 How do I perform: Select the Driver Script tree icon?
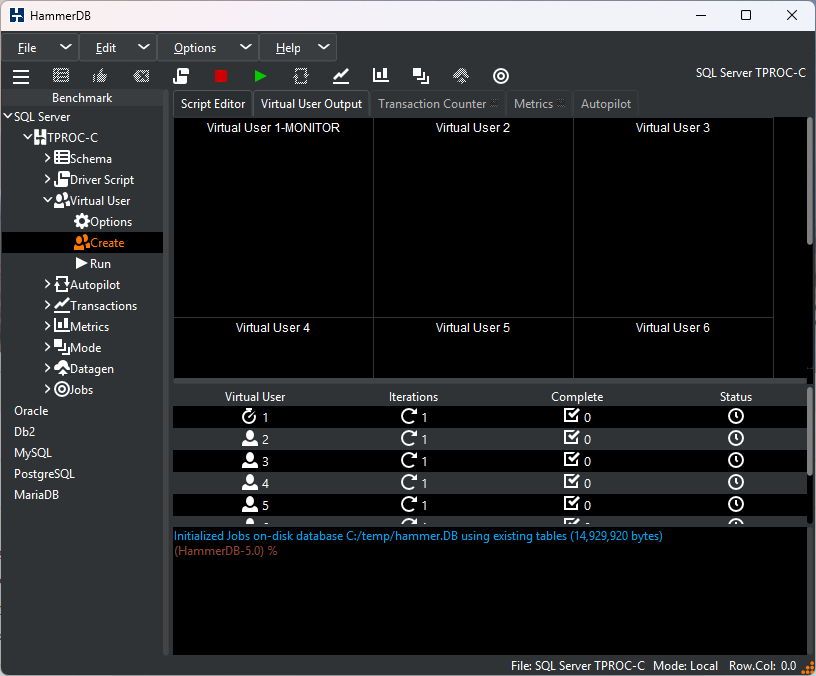pyautogui.click(x=62, y=179)
